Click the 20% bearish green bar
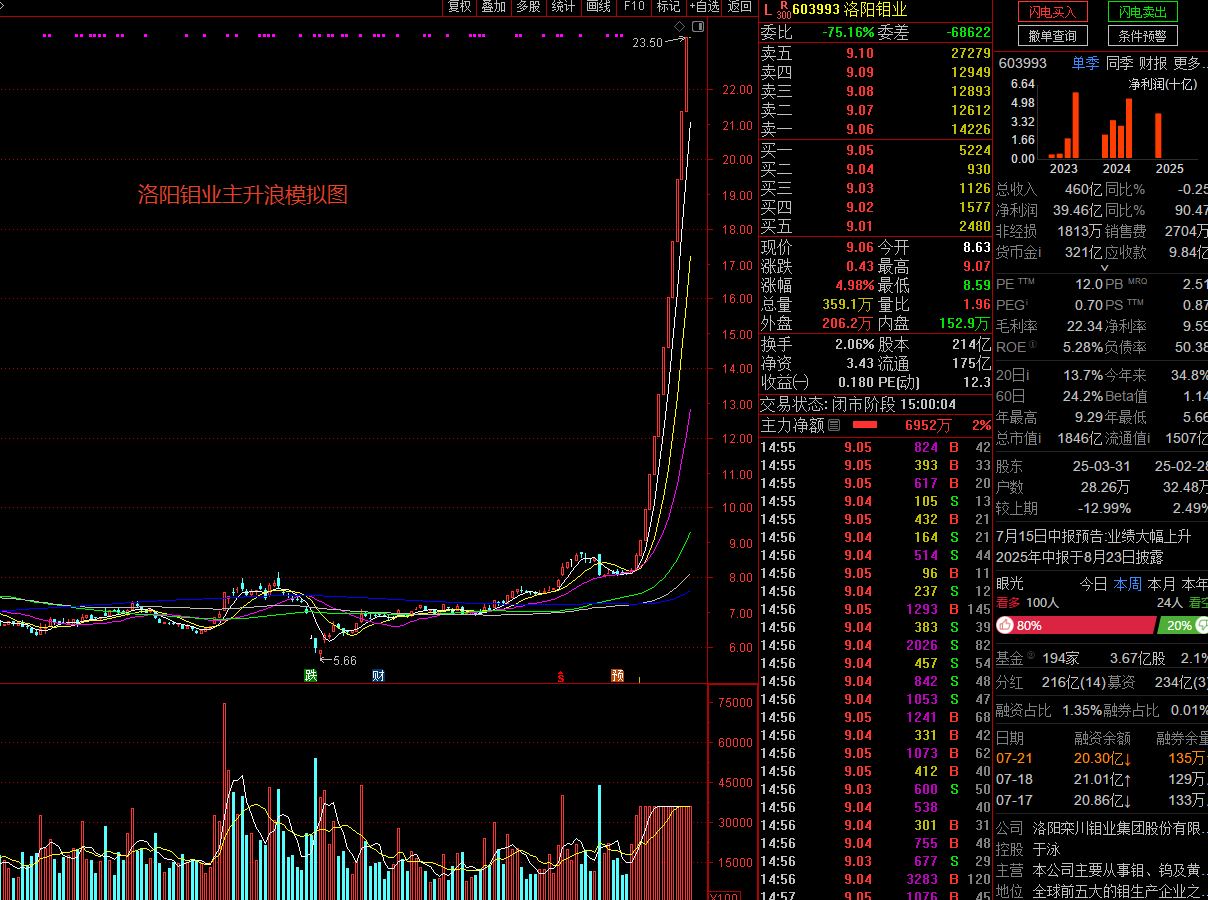Viewport: 1208px width, 900px height. point(1181,625)
